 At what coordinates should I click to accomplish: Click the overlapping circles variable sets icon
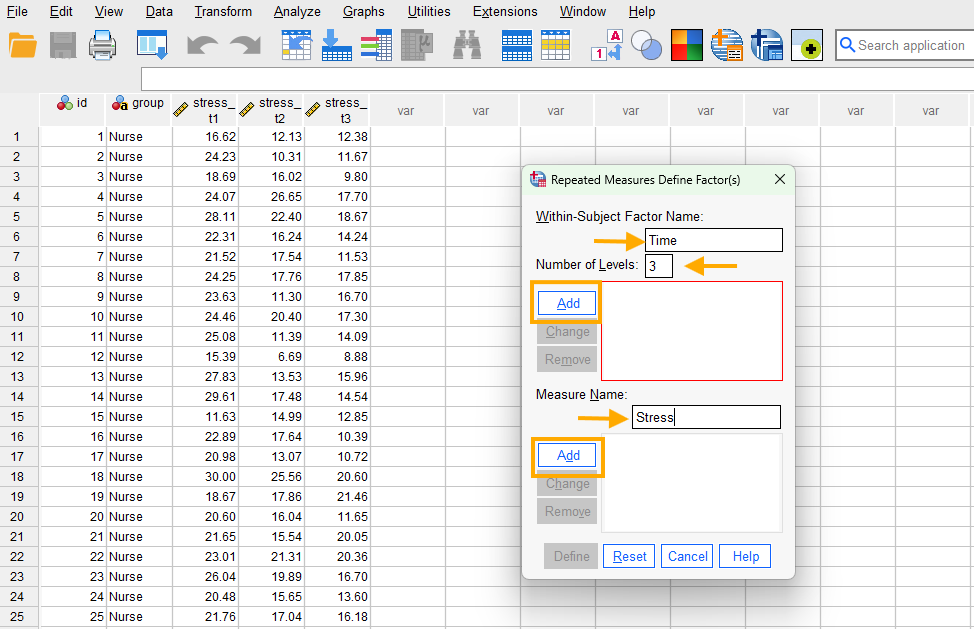(647, 45)
